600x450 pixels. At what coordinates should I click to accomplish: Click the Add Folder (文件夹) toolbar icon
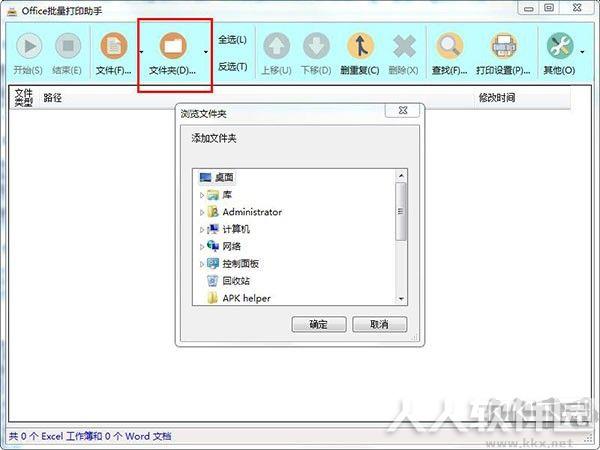coord(173,46)
